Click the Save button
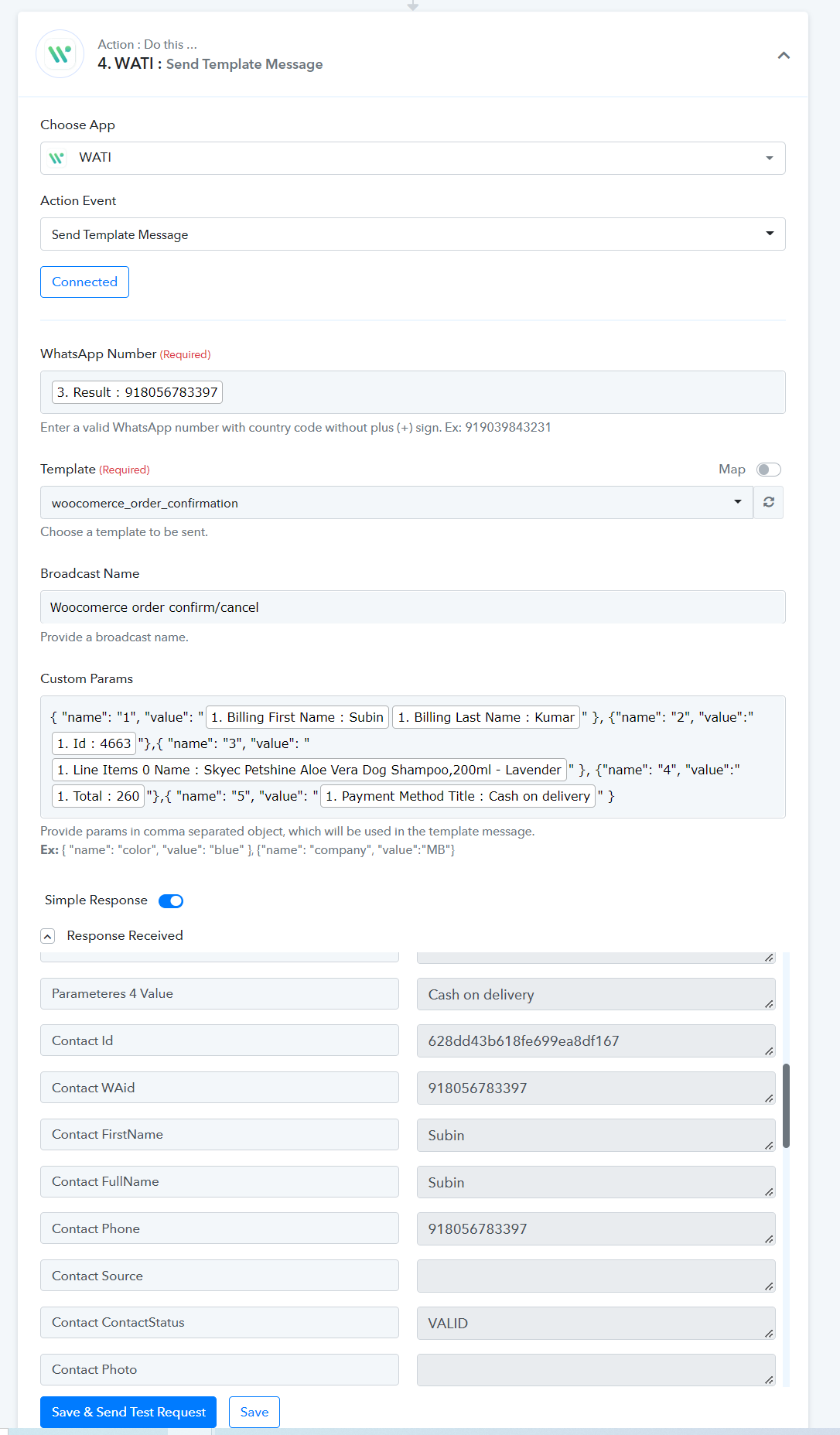The width and height of the screenshot is (840, 1435). click(x=254, y=1412)
